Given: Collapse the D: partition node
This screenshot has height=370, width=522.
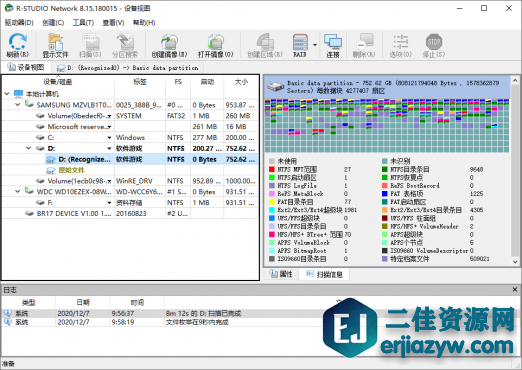Looking at the screenshot, I should (x=29, y=148).
